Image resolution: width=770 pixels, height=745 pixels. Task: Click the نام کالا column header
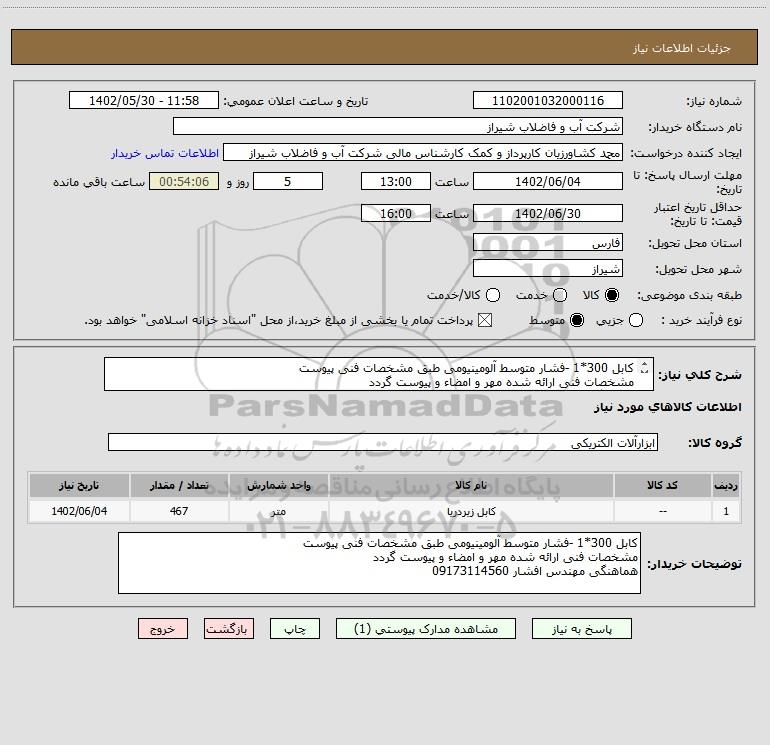471,485
